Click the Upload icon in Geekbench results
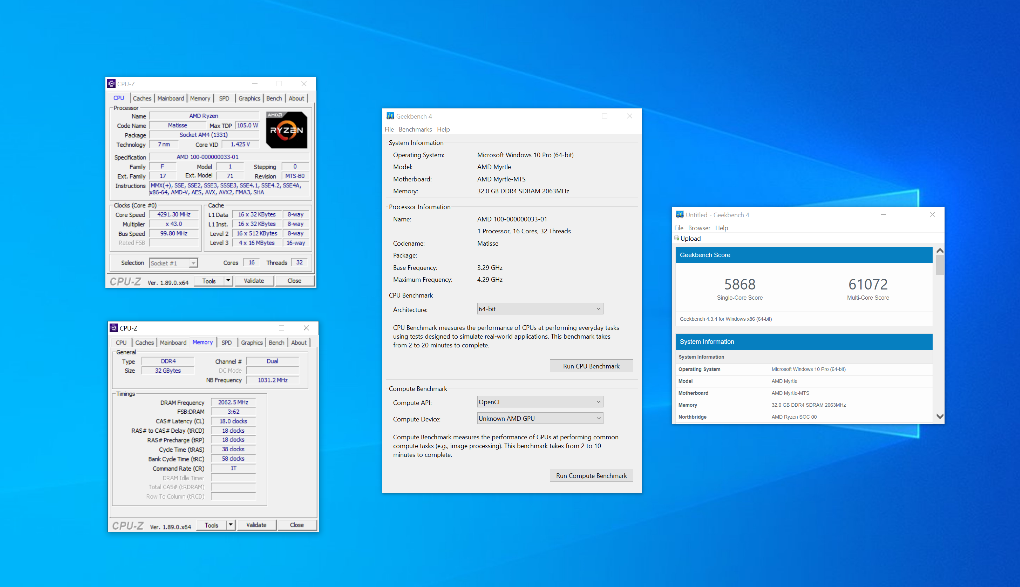Image resolution: width=1020 pixels, height=587 pixels. coord(677,238)
